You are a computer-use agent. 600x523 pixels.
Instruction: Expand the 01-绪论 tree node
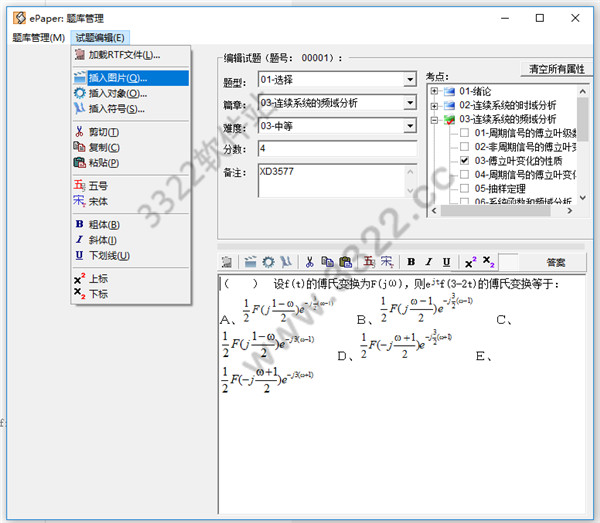coord(434,91)
